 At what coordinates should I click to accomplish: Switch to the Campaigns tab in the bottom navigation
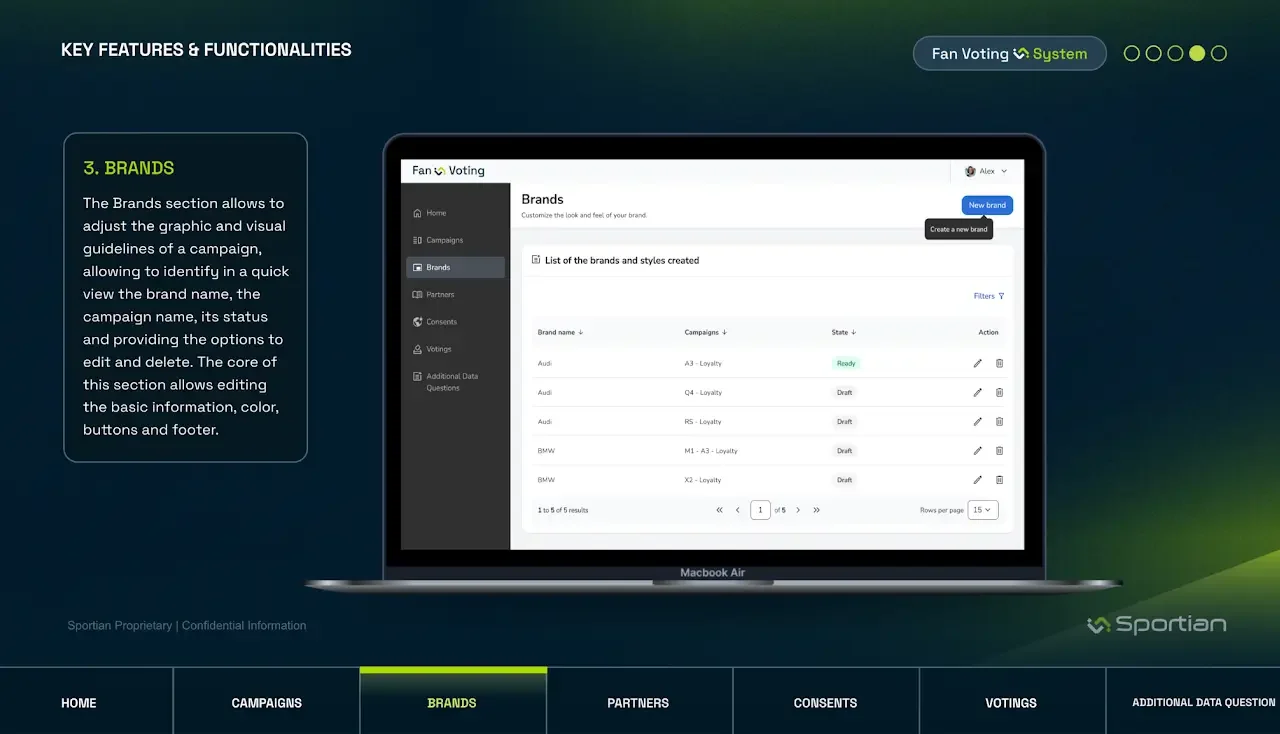click(x=266, y=703)
